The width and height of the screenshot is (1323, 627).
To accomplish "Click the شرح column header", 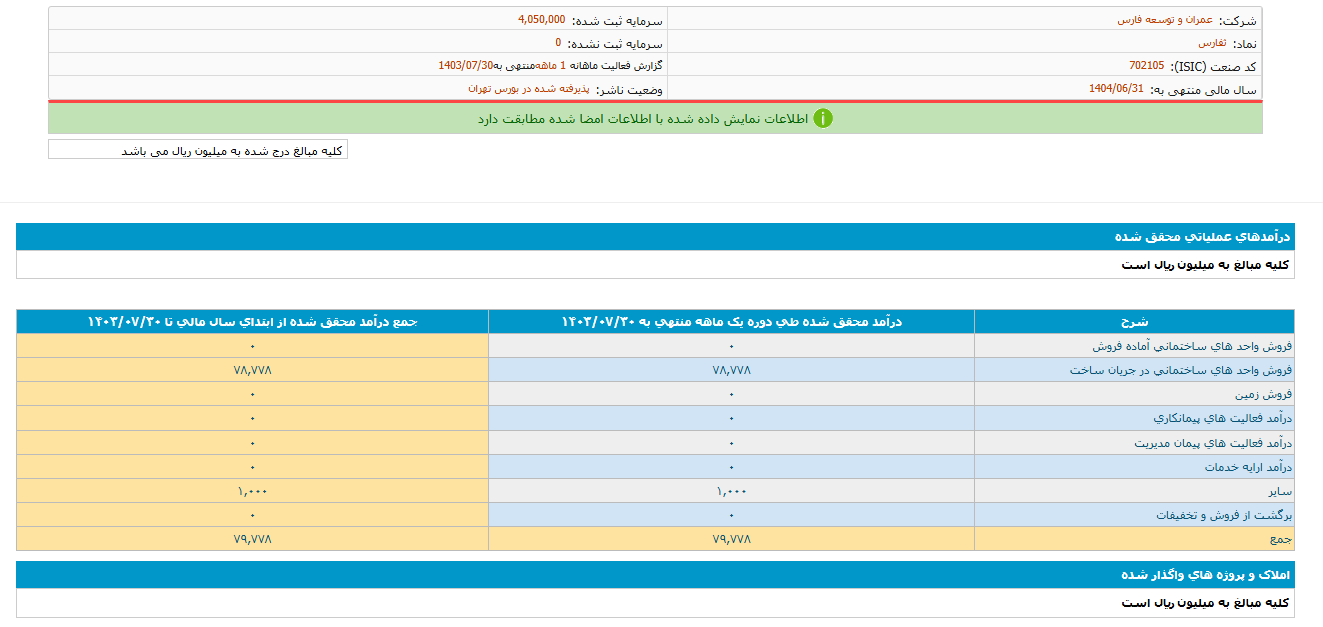I will [x=1134, y=321].
